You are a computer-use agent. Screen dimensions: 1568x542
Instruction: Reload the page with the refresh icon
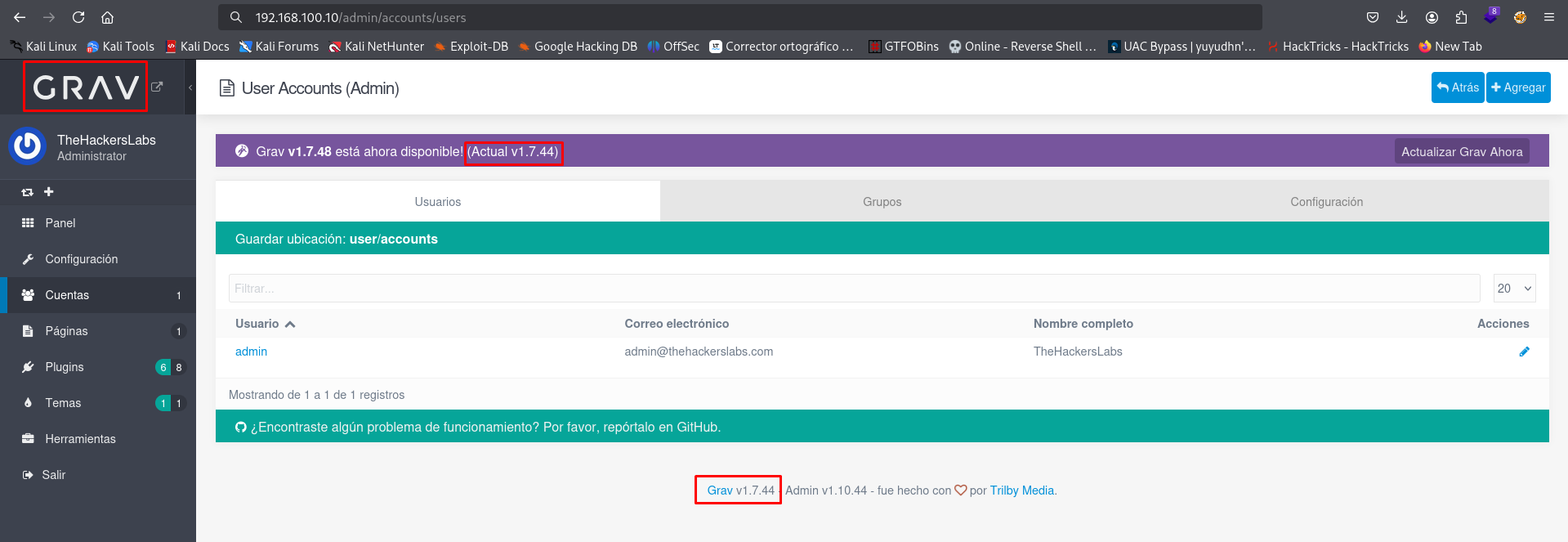tap(78, 17)
